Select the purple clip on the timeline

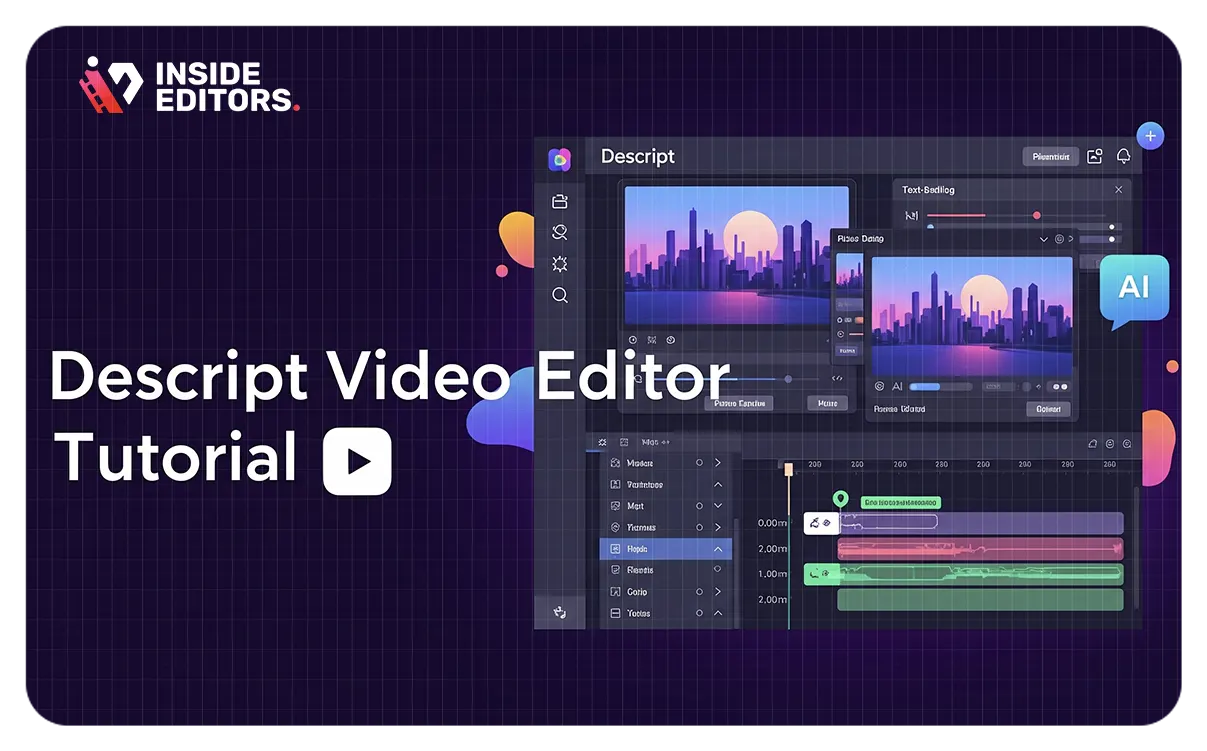(981, 523)
